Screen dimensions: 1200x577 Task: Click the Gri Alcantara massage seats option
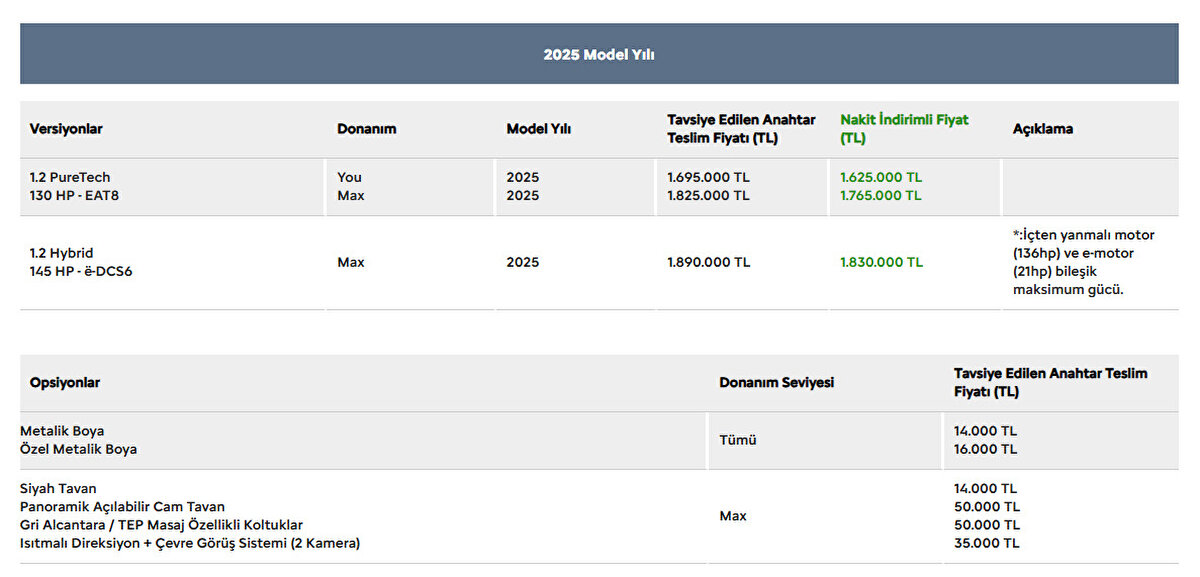pos(161,525)
